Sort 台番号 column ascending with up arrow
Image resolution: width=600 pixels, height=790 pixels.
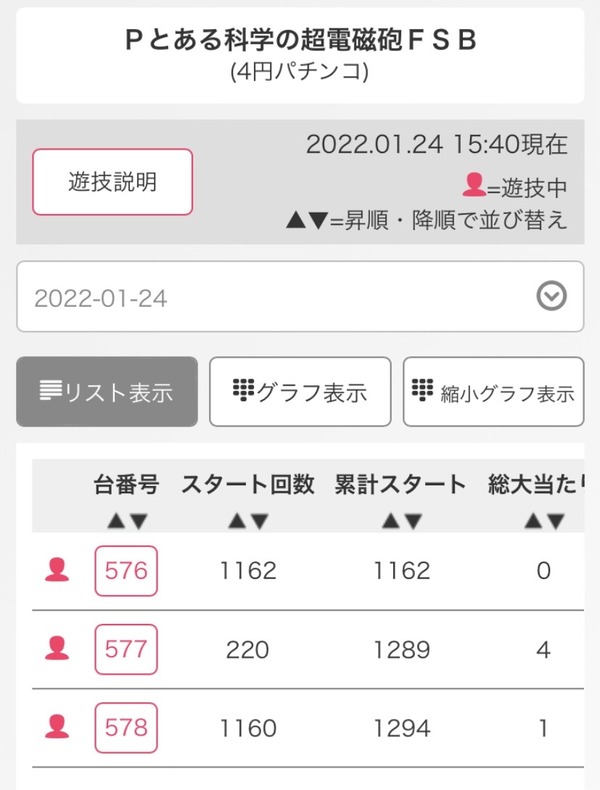click(116, 520)
